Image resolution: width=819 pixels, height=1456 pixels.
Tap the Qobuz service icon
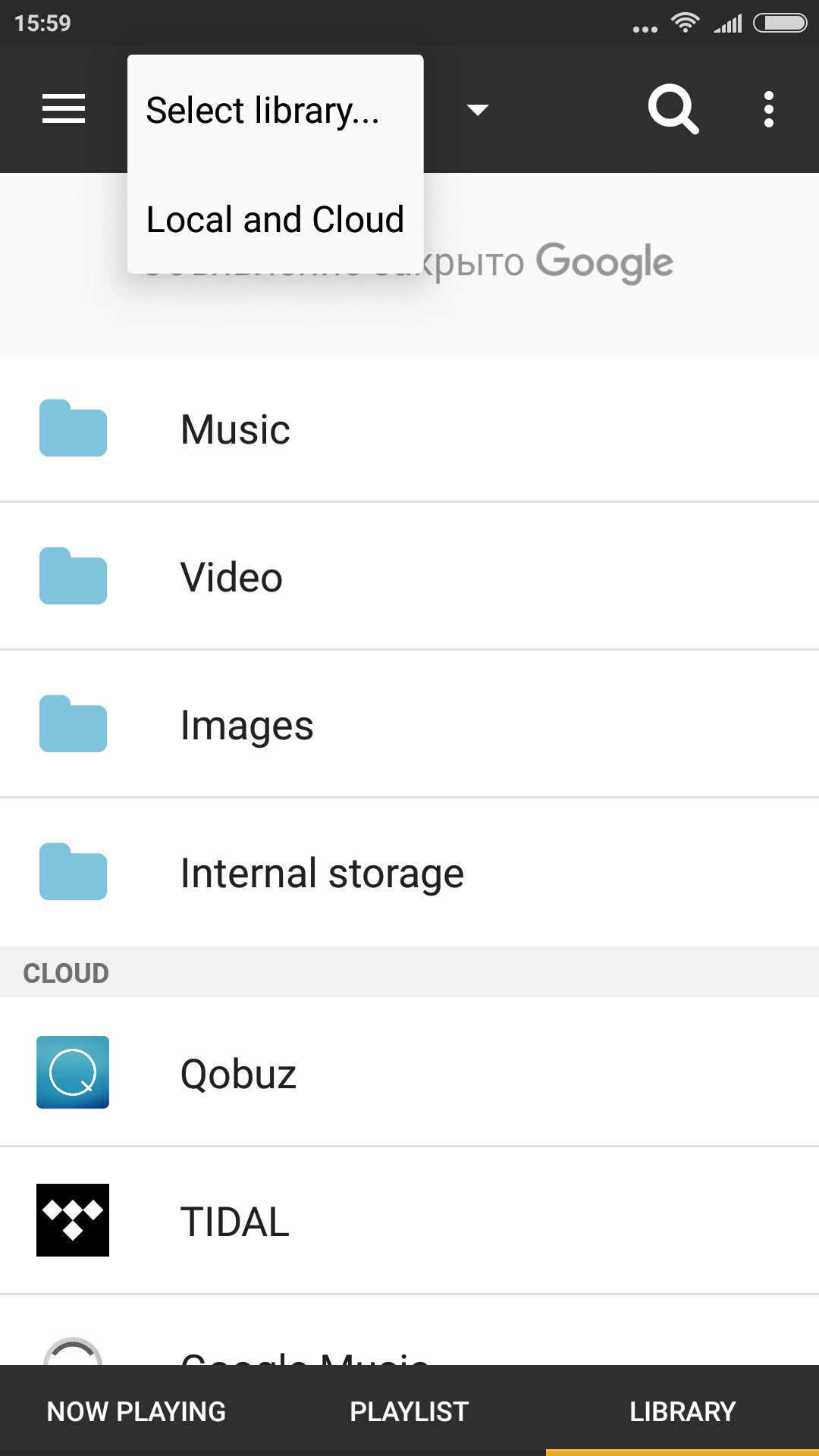[x=73, y=1072]
